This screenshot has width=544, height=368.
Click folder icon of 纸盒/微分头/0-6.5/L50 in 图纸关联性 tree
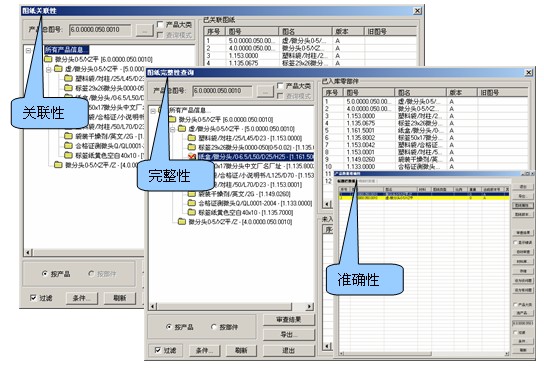coord(68,97)
